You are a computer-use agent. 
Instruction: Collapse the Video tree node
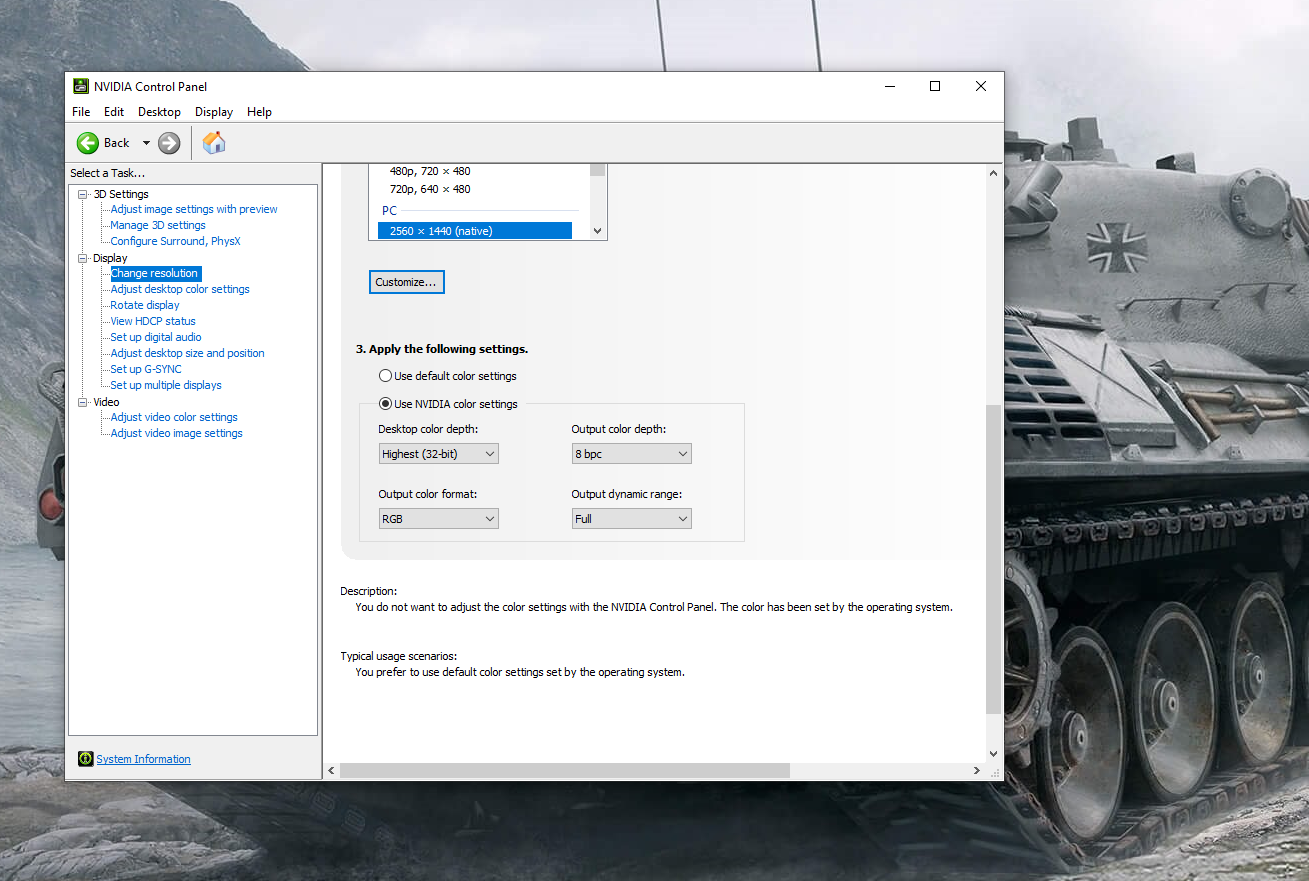tap(83, 402)
